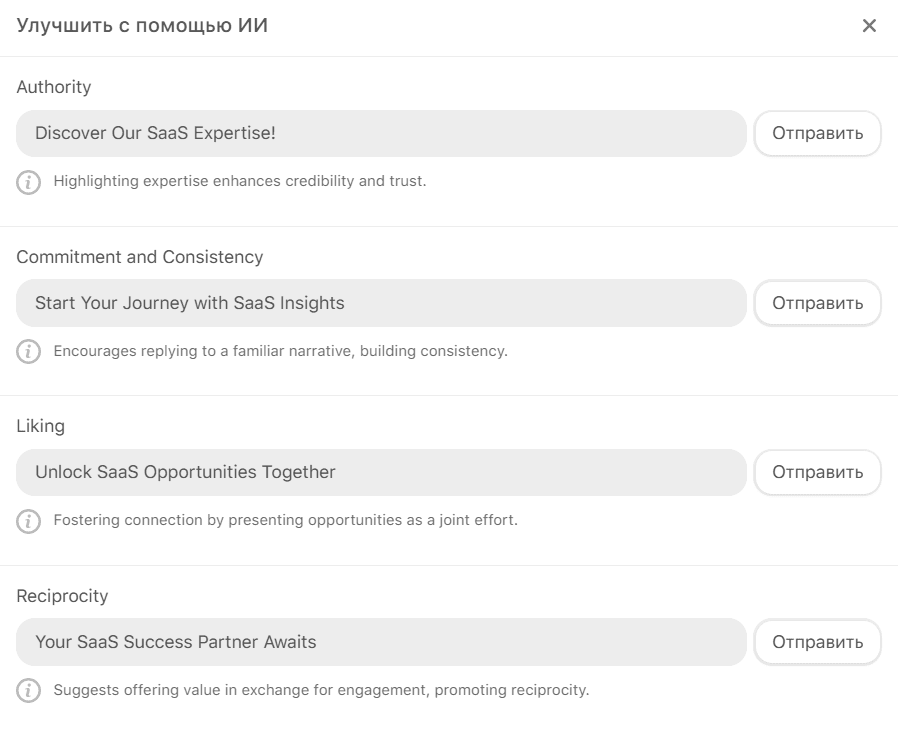Click the Reciprocity section heading
Screen dimensions: 898x734
(x=62, y=596)
